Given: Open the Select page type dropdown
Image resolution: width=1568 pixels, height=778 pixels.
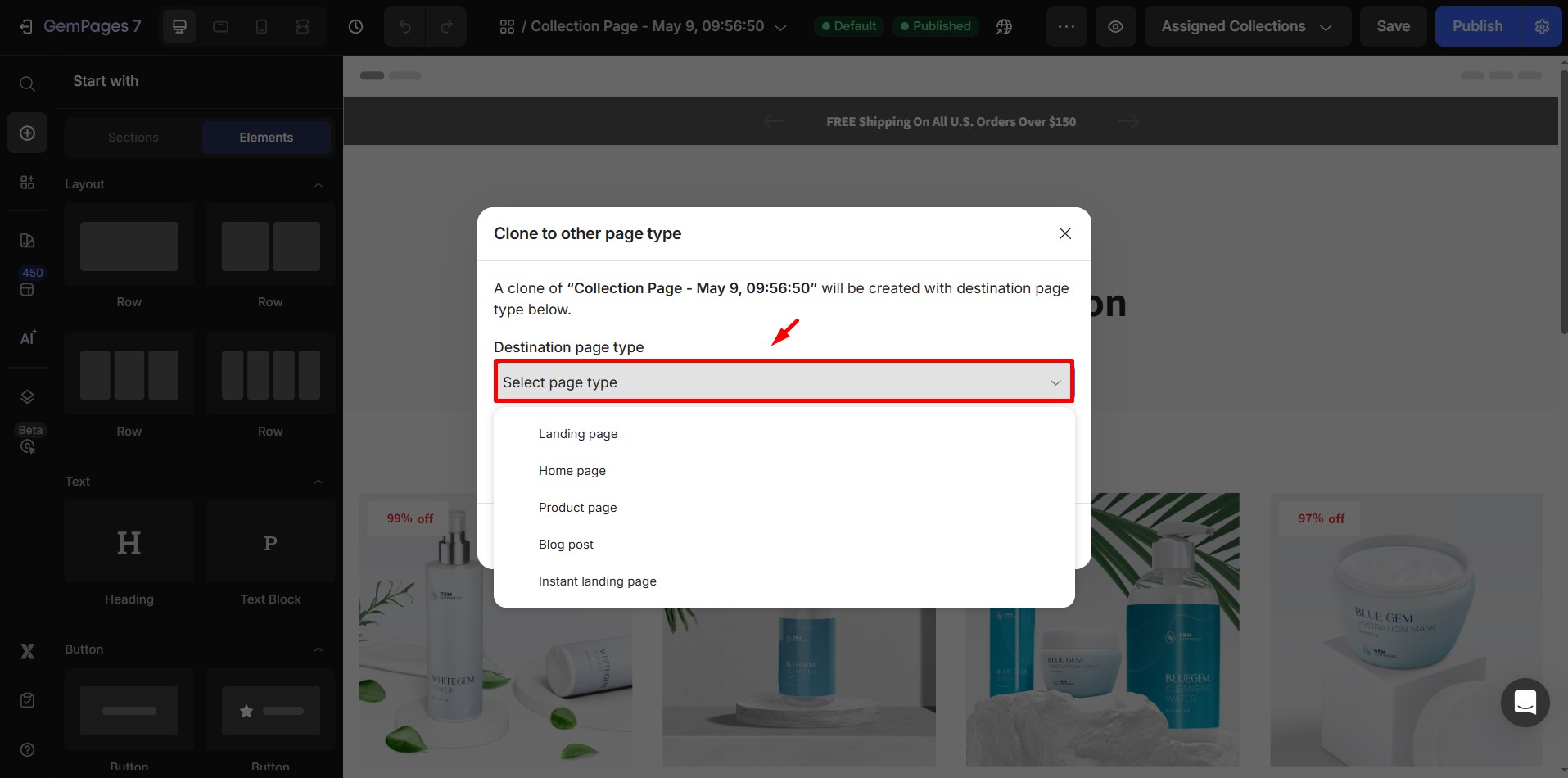Looking at the screenshot, I should tap(784, 382).
